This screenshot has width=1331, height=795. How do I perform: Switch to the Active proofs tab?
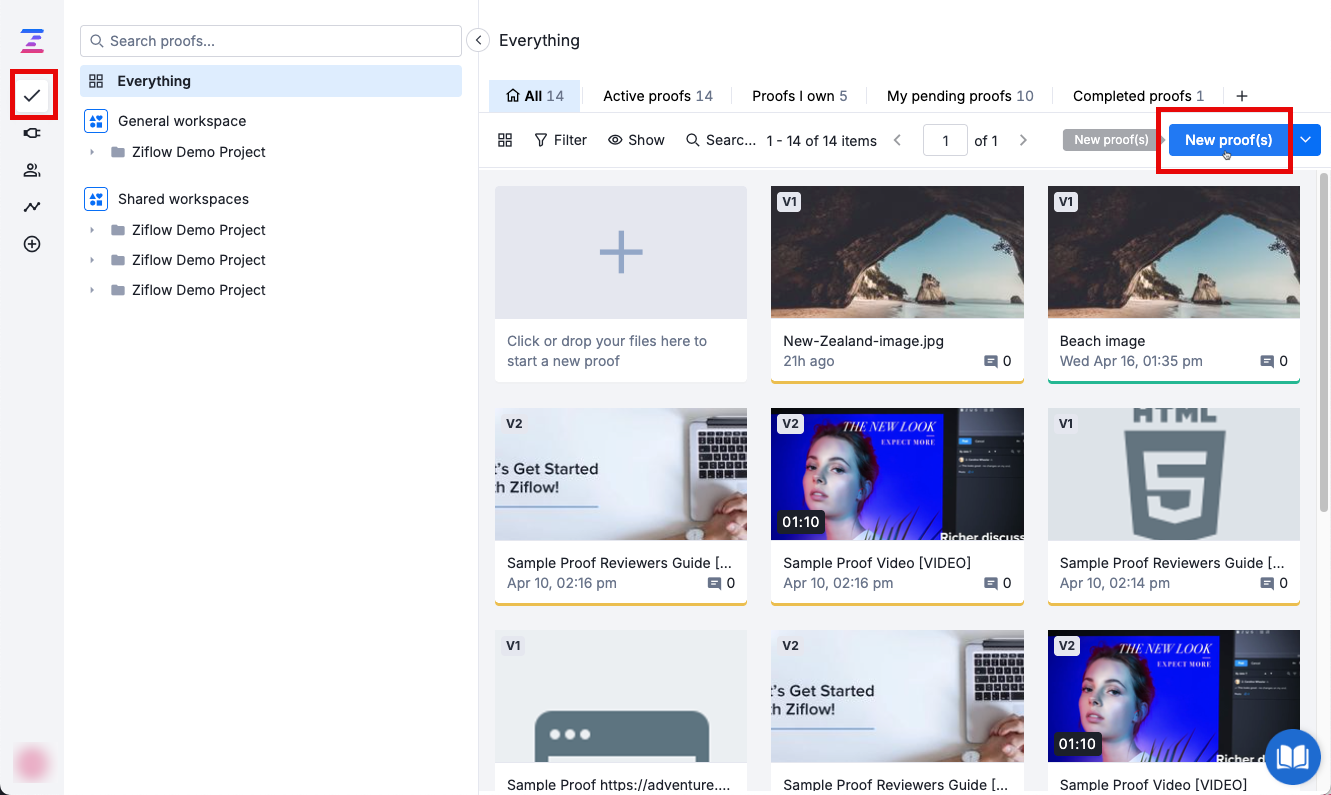[x=657, y=96]
